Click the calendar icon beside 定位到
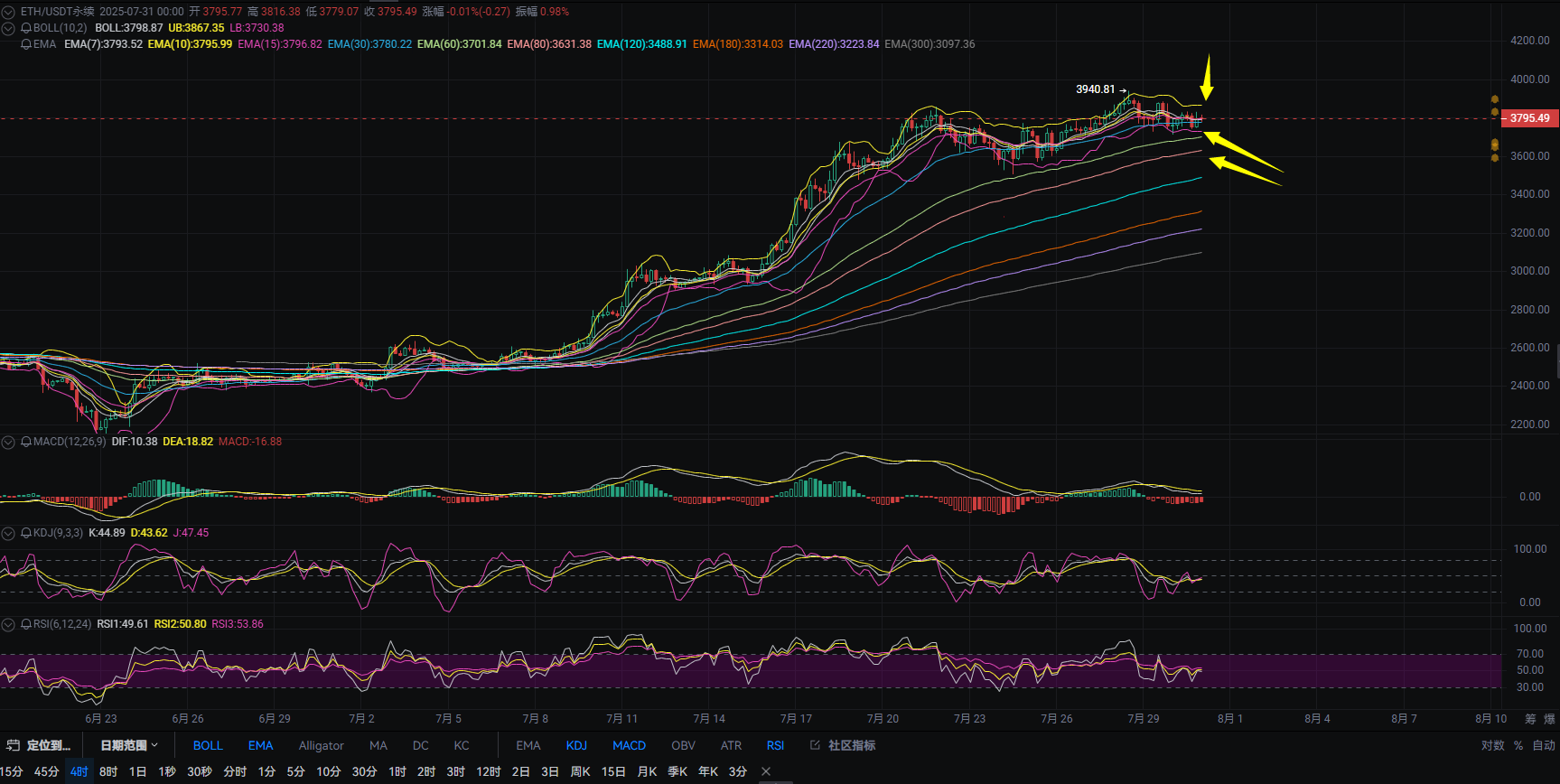Image resolution: width=1560 pixels, height=784 pixels. click(x=13, y=745)
